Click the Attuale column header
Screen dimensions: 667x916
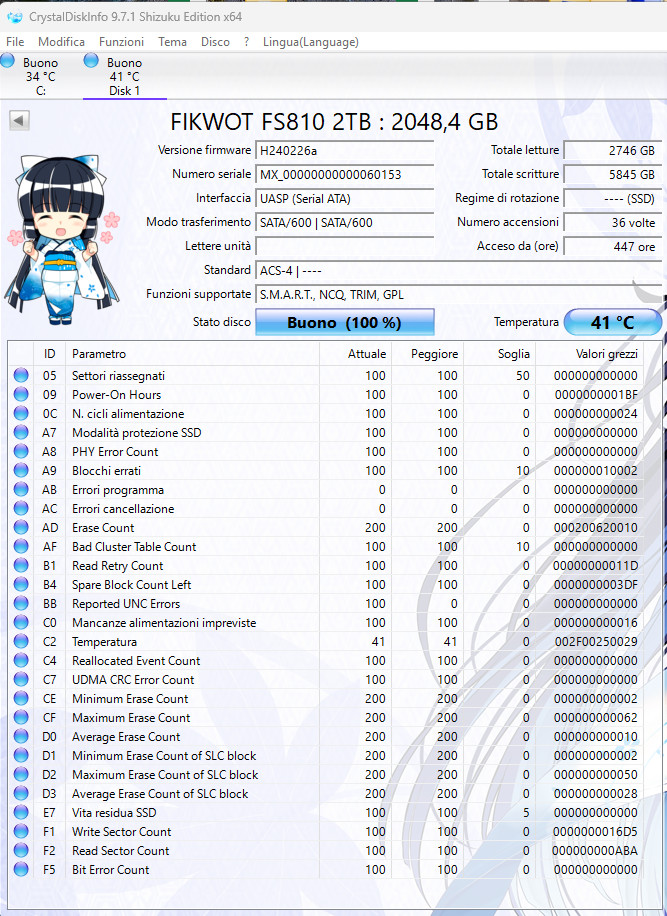click(355, 353)
